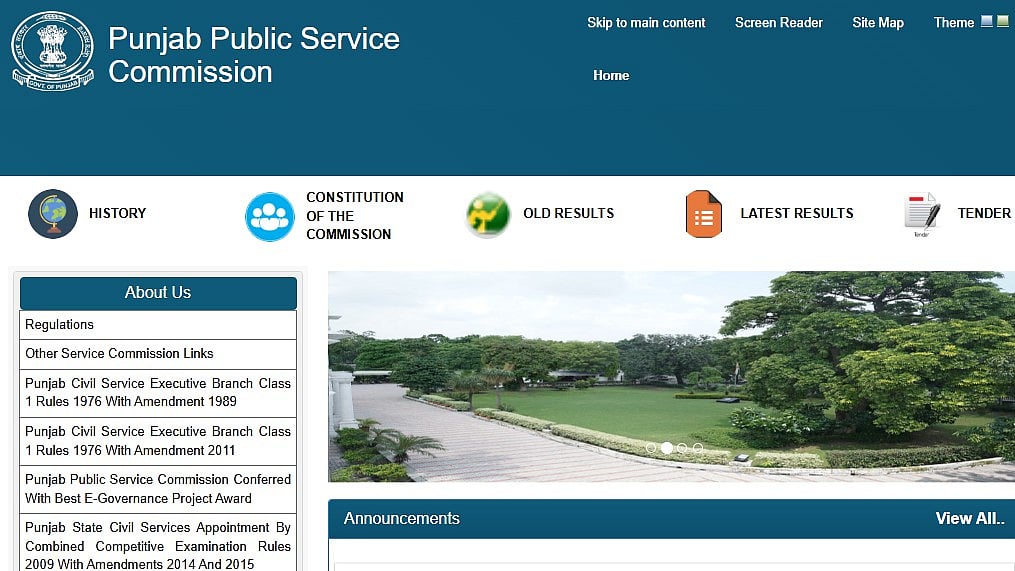Image resolution: width=1015 pixels, height=571 pixels.
Task: Click the Latest Results orange document icon
Action: [703, 214]
